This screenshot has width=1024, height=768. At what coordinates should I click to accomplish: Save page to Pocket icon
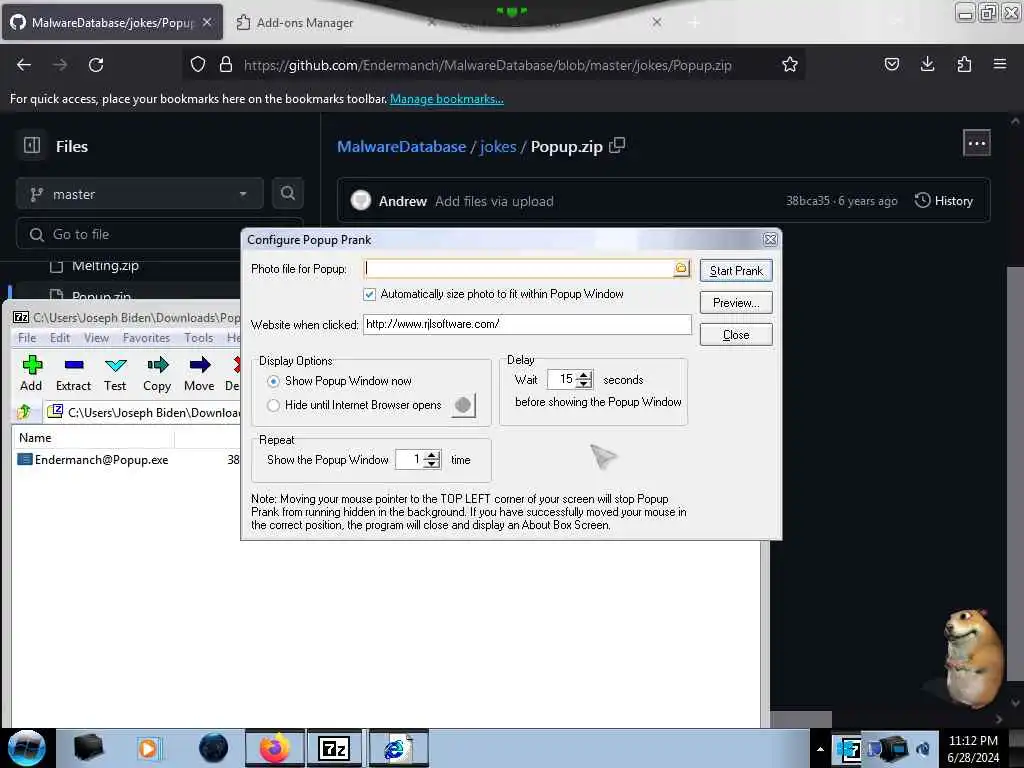[891, 64]
